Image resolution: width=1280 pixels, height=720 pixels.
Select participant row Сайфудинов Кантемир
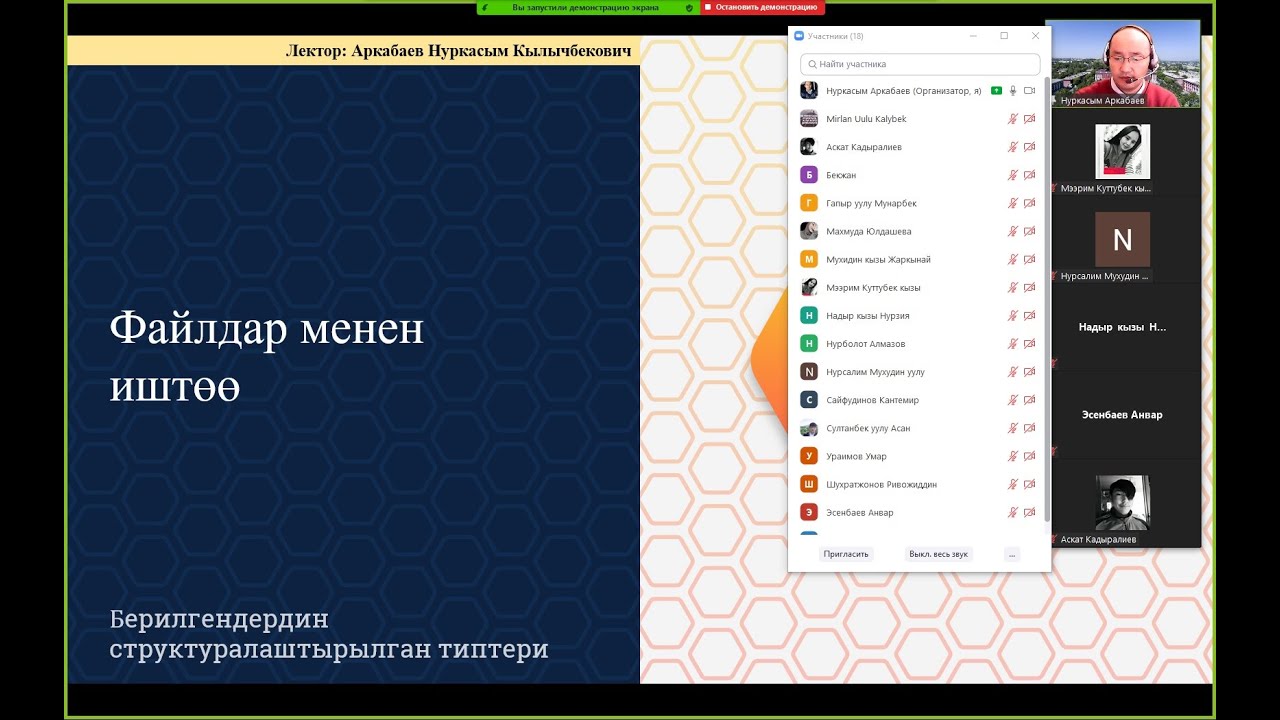point(920,399)
